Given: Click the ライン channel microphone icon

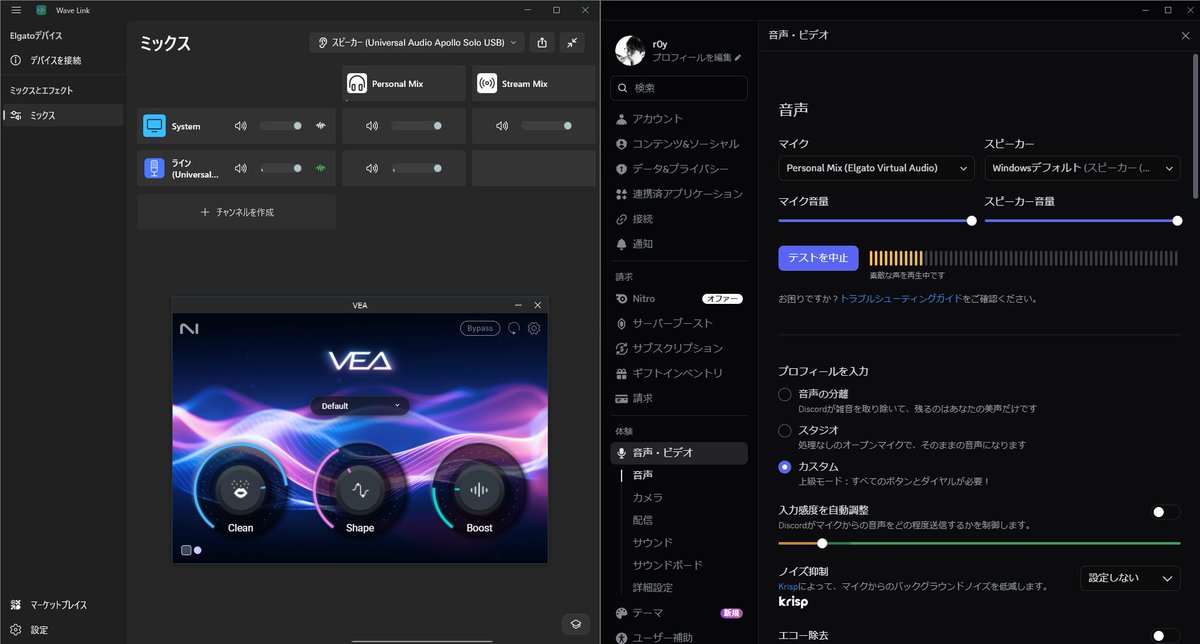Looking at the screenshot, I should pyautogui.click(x=154, y=168).
